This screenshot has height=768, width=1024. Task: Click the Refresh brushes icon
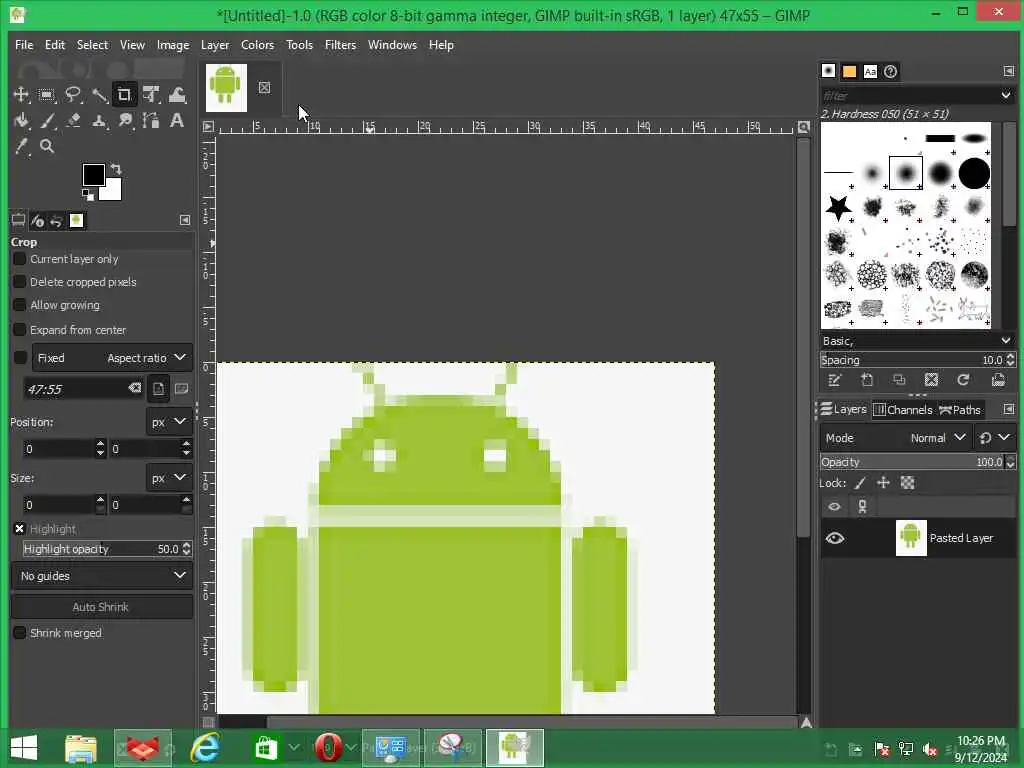pyautogui.click(x=963, y=380)
